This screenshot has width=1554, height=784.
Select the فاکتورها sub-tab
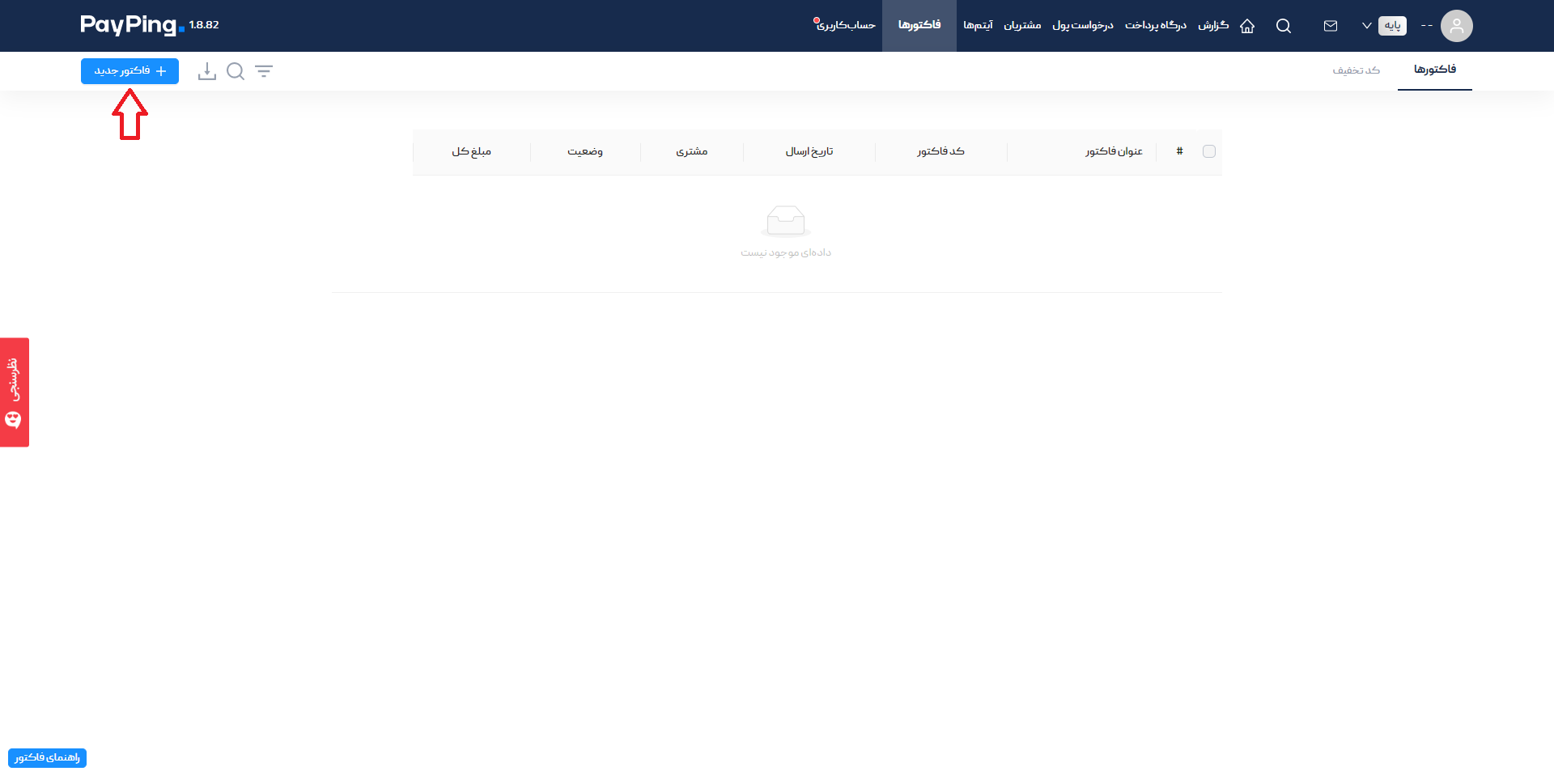1435,70
